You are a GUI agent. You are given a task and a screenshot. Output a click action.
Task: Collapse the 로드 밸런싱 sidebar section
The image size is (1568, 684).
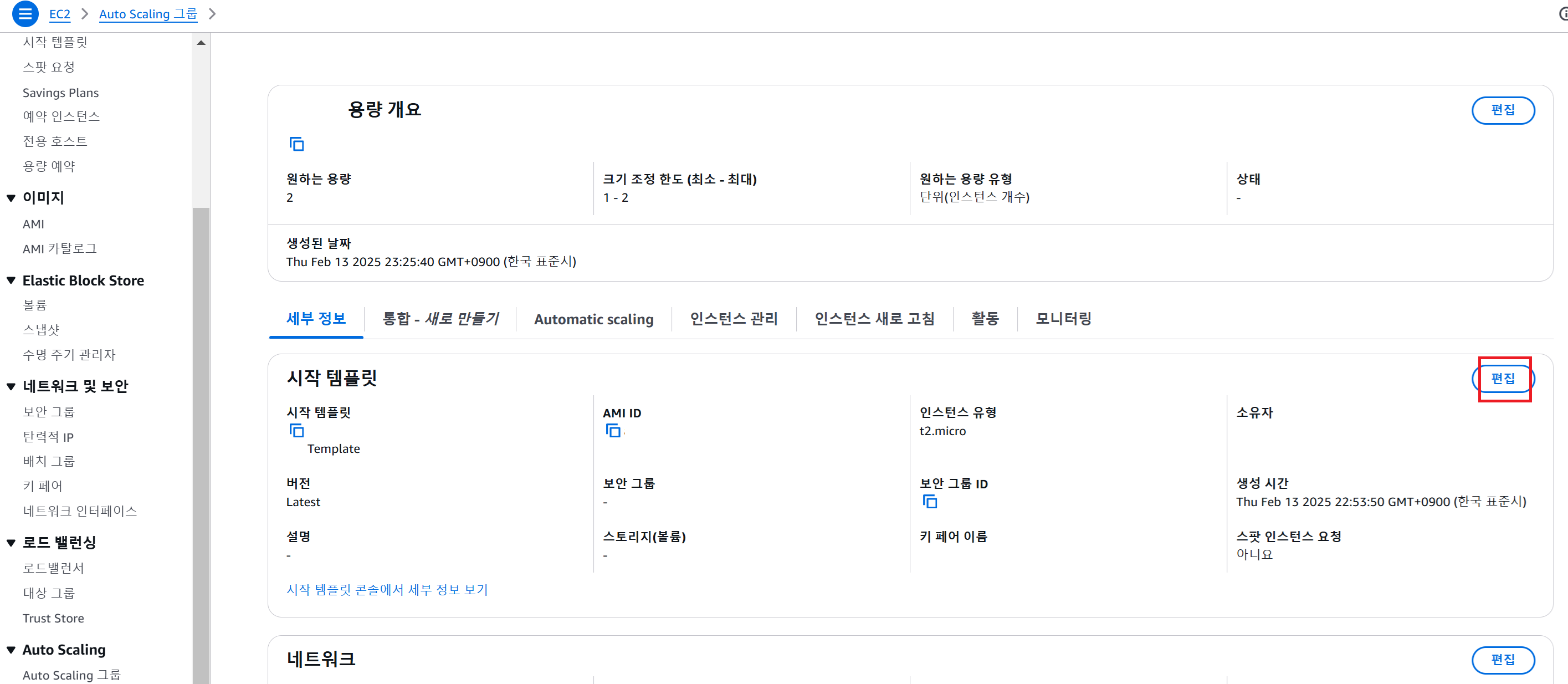(11, 543)
